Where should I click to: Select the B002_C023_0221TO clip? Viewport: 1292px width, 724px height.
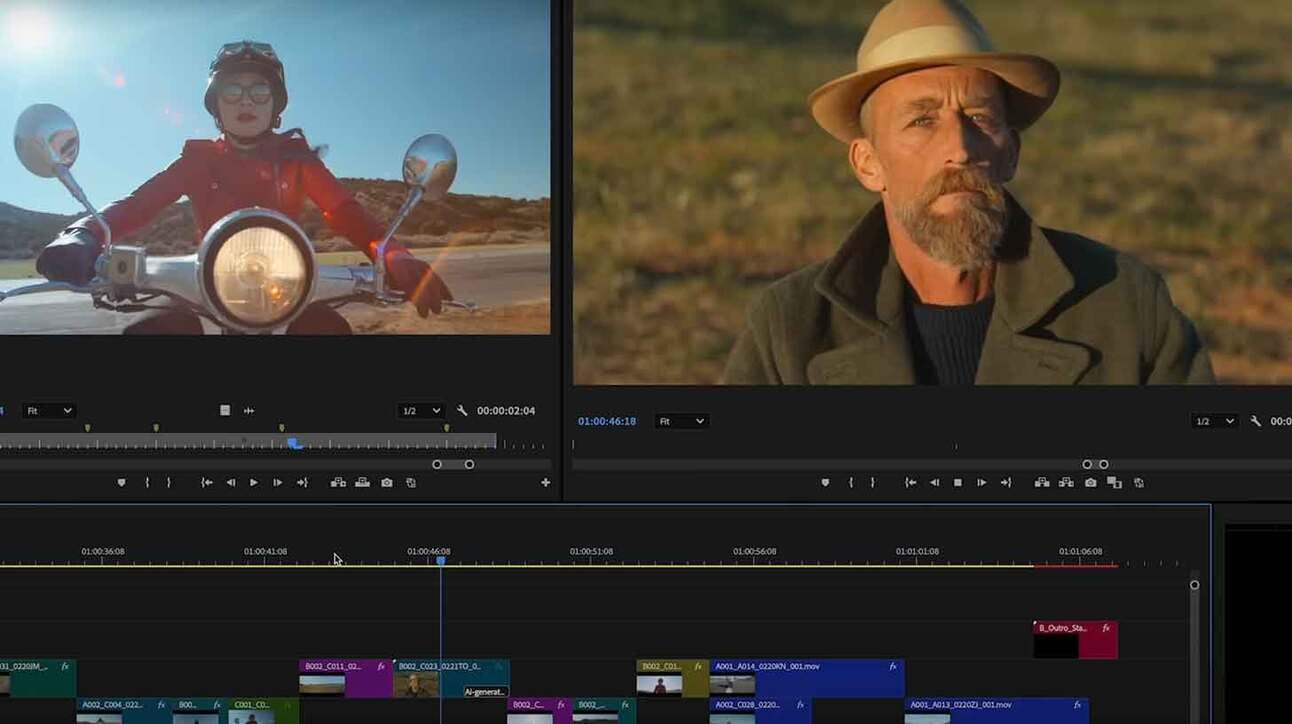point(451,678)
